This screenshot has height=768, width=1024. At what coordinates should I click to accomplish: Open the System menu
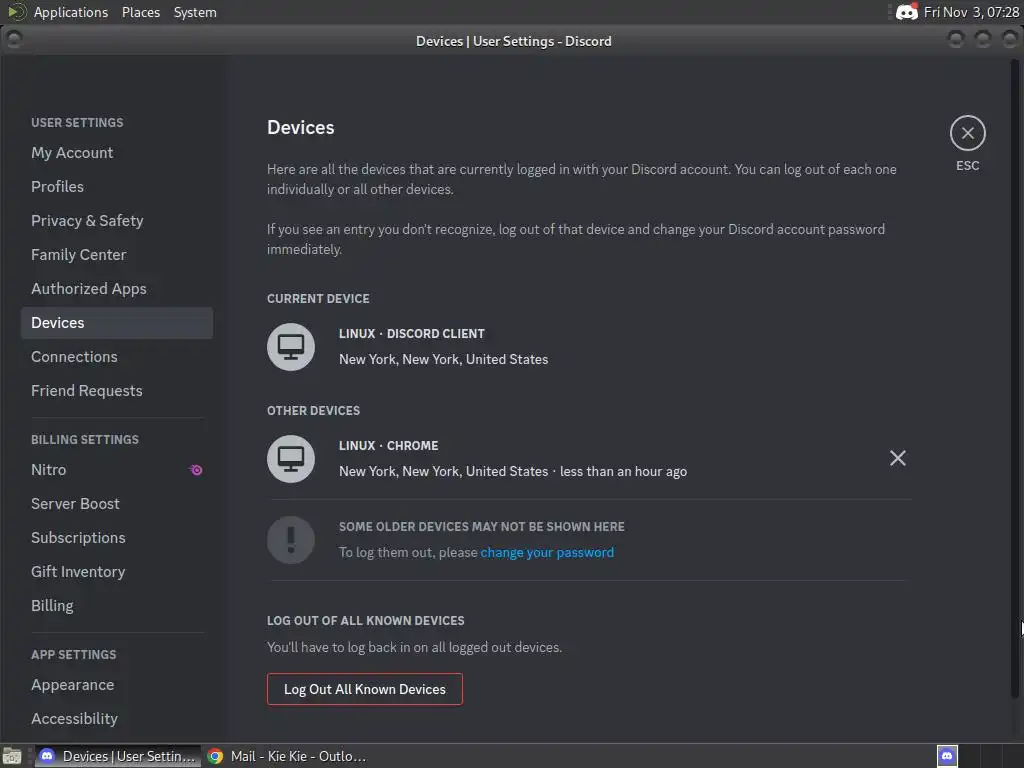(195, 12)
